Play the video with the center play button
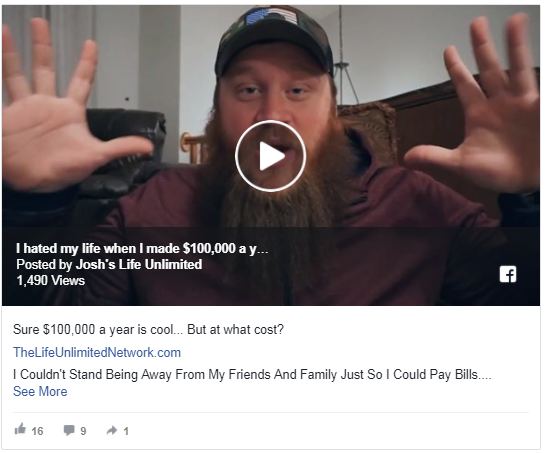Image resolution: width=546 pixels, height=453 pixels. point(271,156)
